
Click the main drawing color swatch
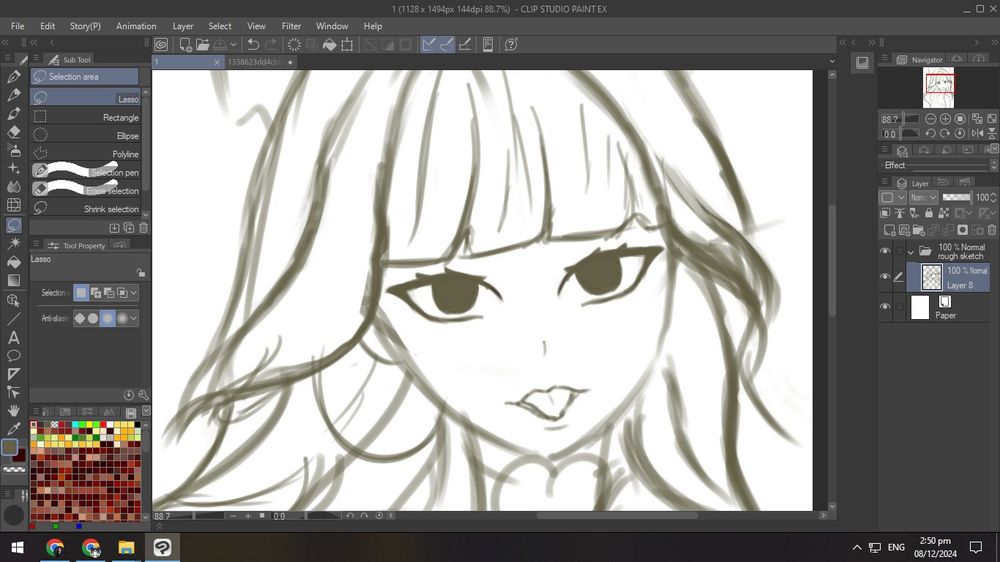click(9, 448)
